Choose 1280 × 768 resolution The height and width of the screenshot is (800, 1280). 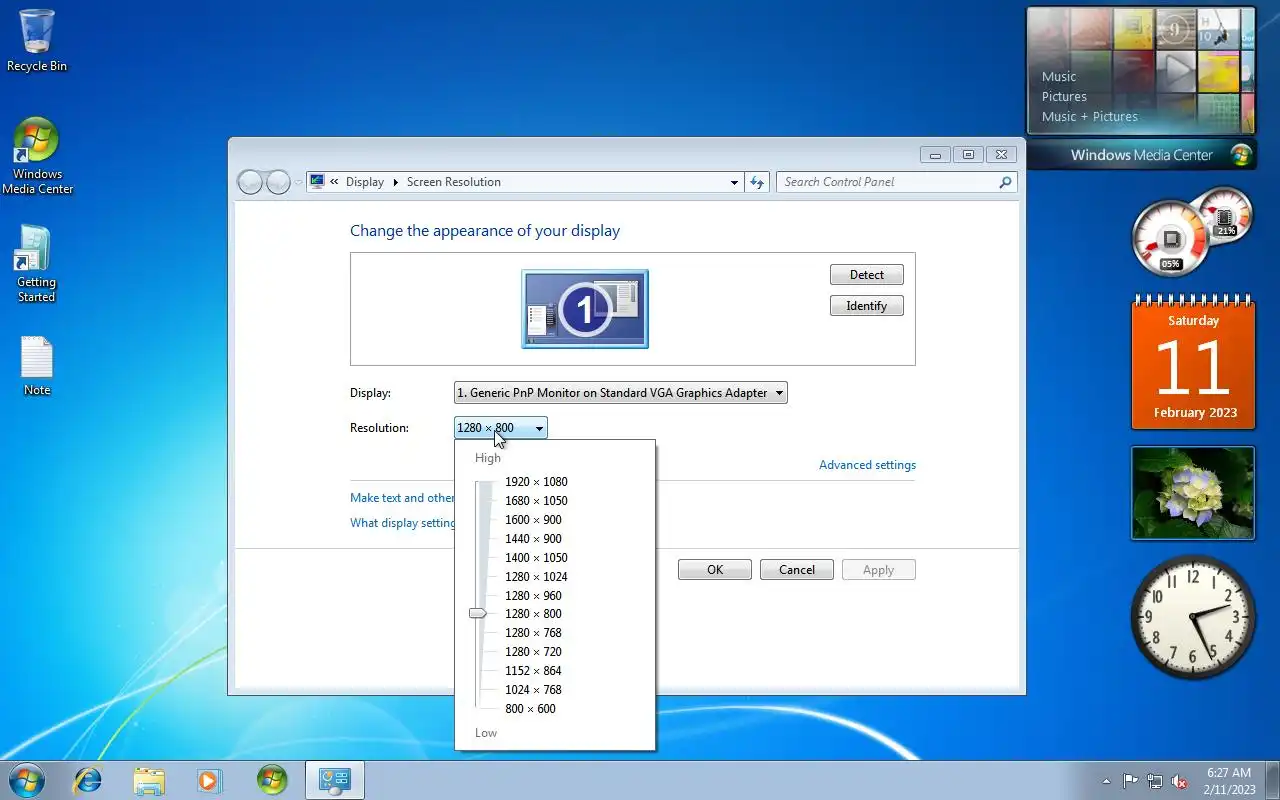coord(533,633)
